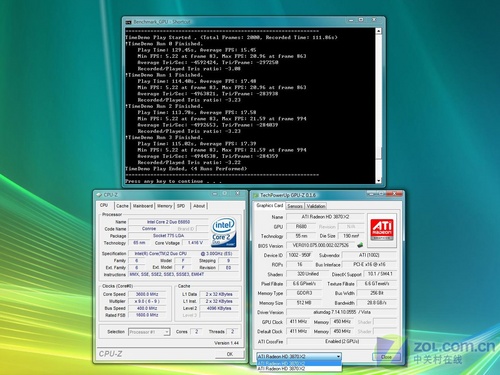Click the Multiplier value x 9.0
500x375 pixels.
click(x=147, y=301)
